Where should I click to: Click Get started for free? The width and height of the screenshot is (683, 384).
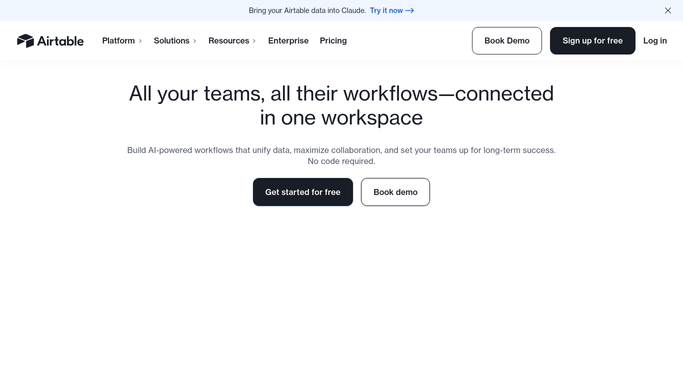point(303,192)
